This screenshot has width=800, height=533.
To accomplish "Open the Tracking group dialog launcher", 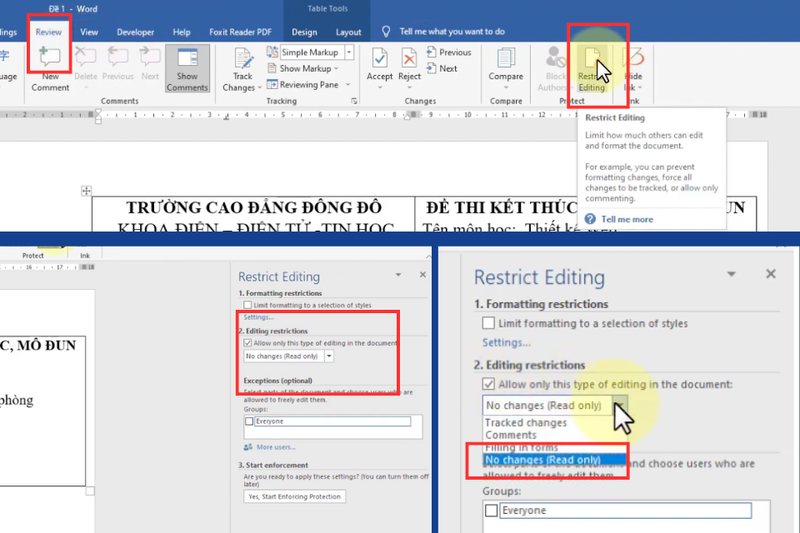I will pos(354,101).
